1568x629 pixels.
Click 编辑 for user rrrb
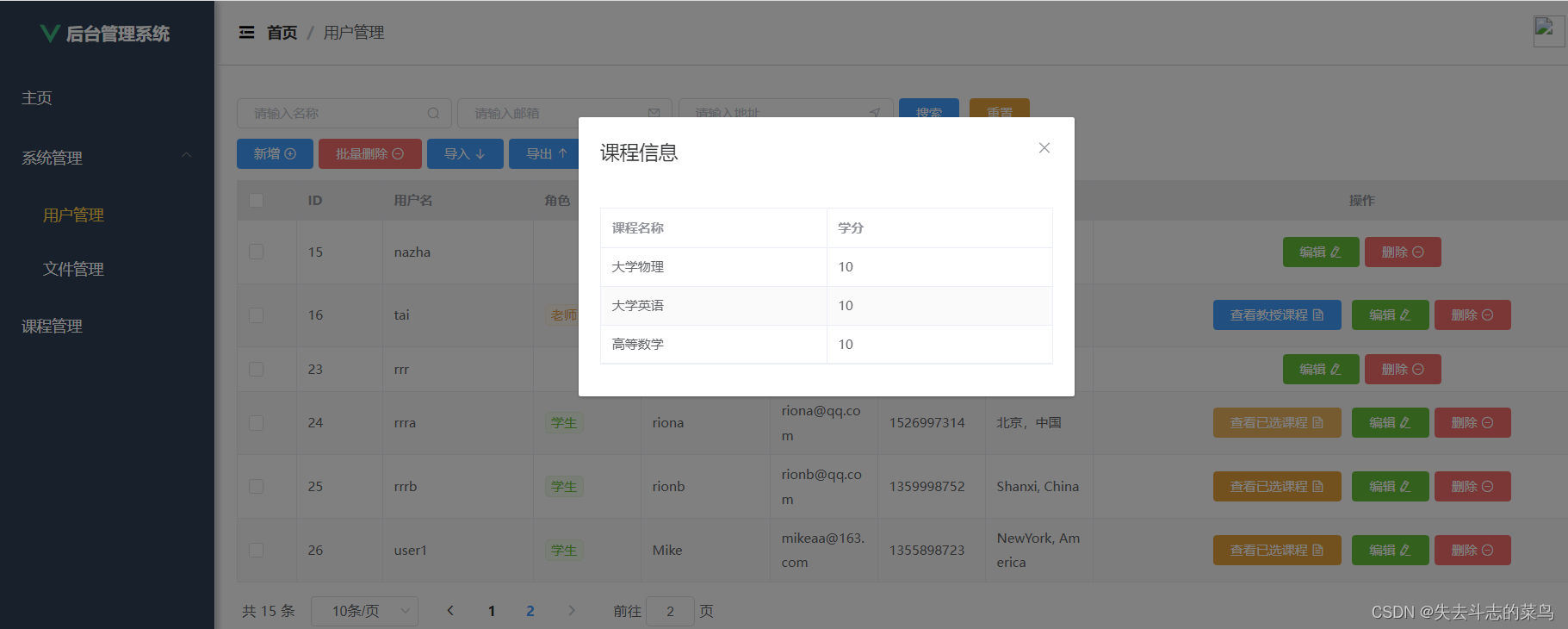[1390, 487]
